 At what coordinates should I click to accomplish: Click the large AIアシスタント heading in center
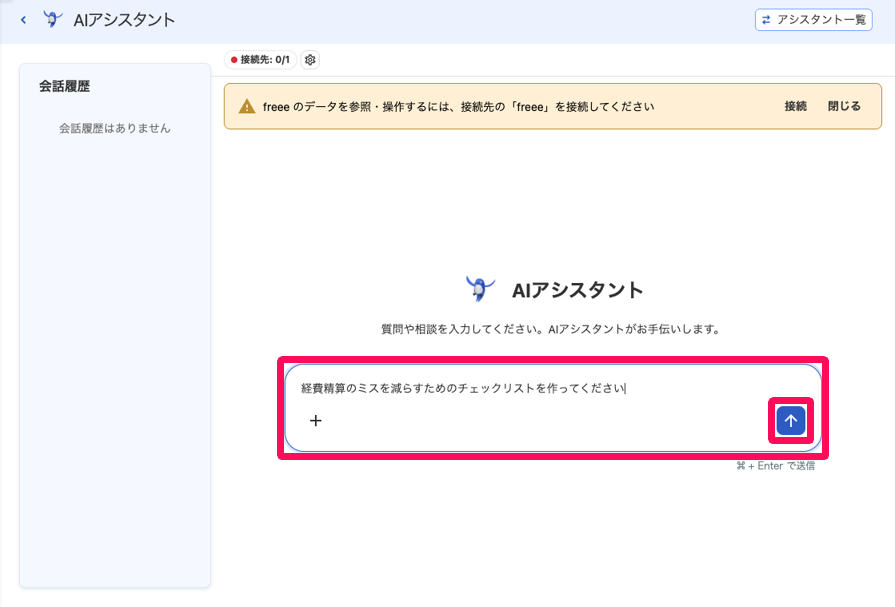click(x=578, y=290)
